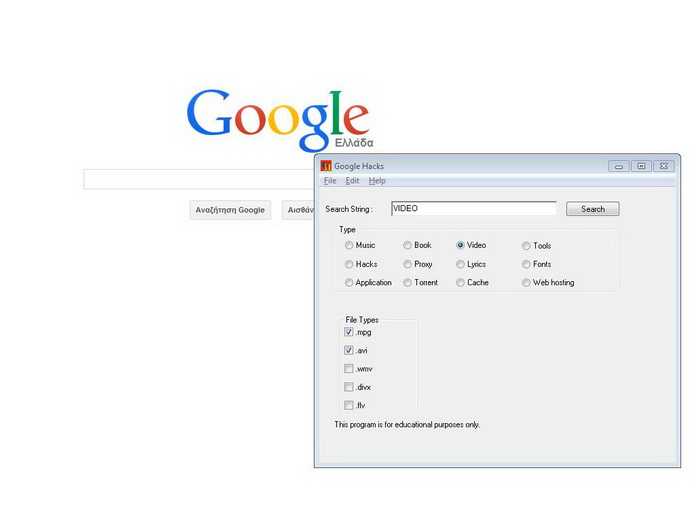Image resolution: width=700 pixels, height=509 pixels.
Task: Select the Cache type radio button
Action: tap(460, 283)
